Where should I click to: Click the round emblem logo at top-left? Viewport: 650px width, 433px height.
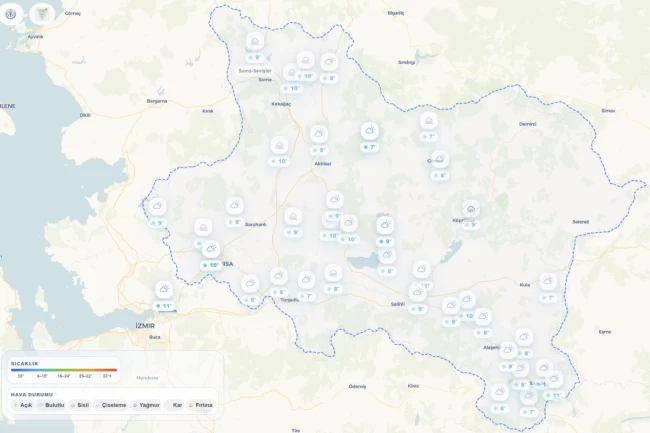(13, 14)
